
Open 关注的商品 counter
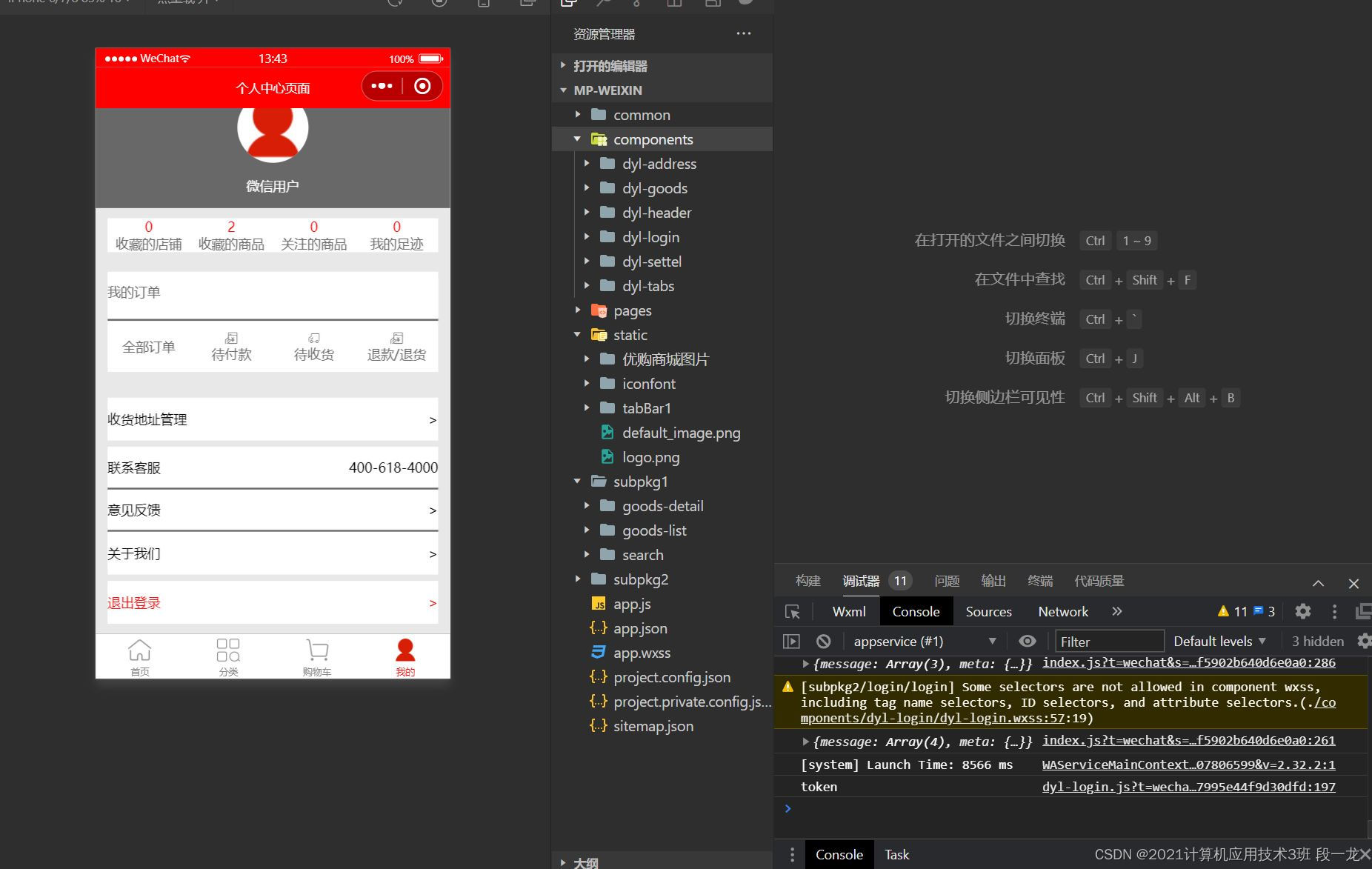pos(314,236)
